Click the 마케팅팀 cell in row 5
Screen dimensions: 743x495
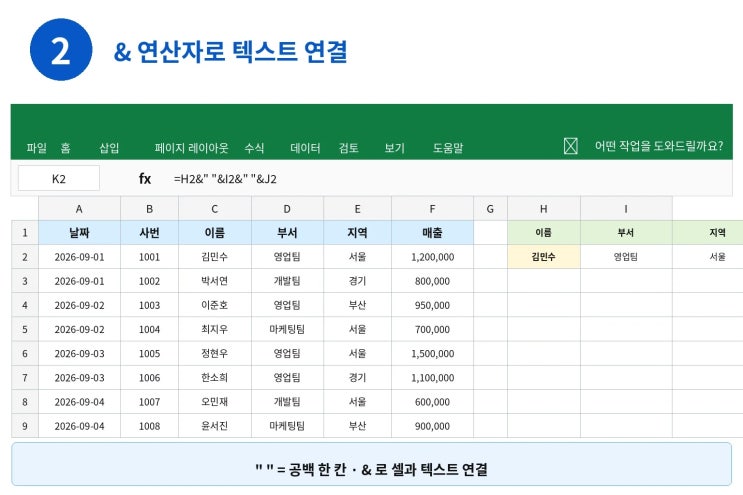[287, 329]
